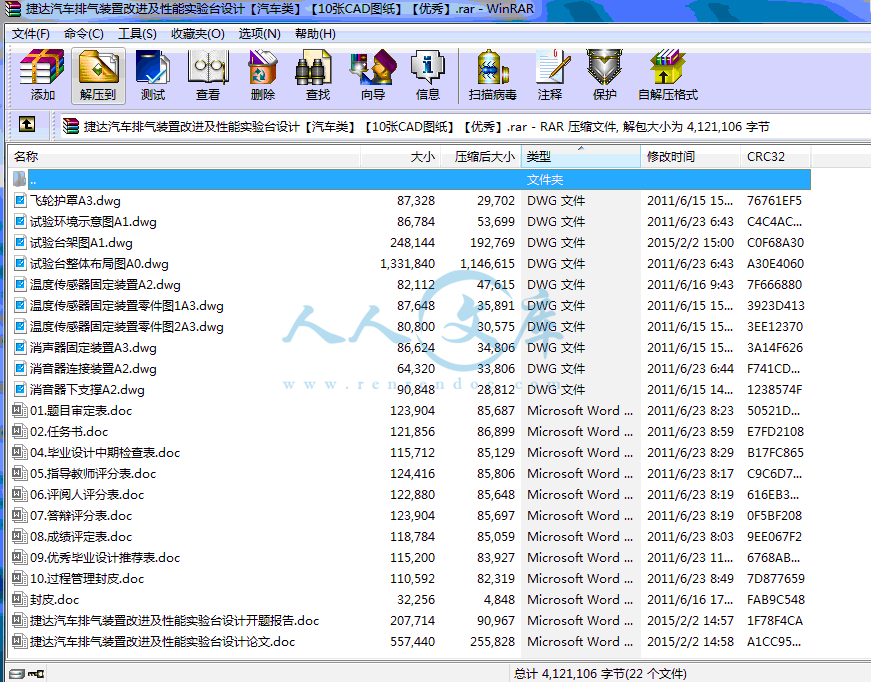Open the 帮助(H) menu

[315, 34]
